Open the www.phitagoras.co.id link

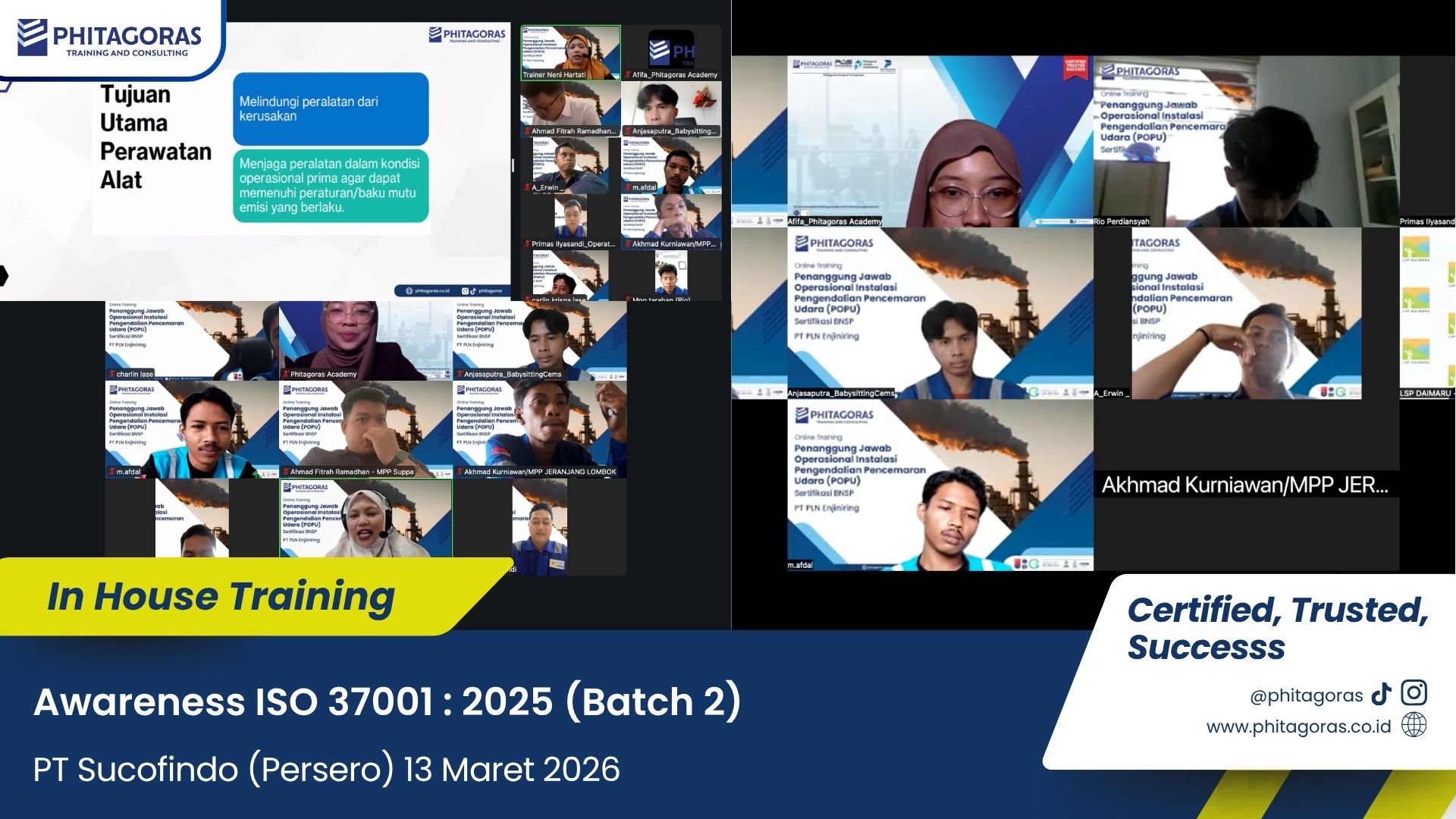pyautogui.click(x=1298, y=726)
